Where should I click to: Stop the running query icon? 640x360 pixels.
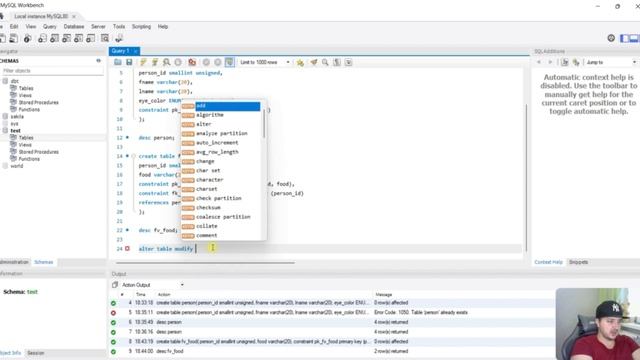tap(178, 62)
